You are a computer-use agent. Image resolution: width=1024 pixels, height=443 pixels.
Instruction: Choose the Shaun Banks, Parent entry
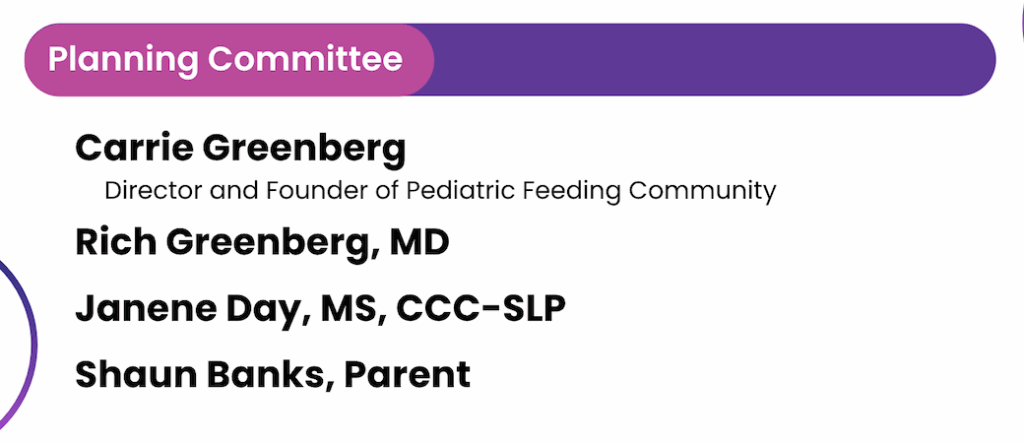coord(272,374)
